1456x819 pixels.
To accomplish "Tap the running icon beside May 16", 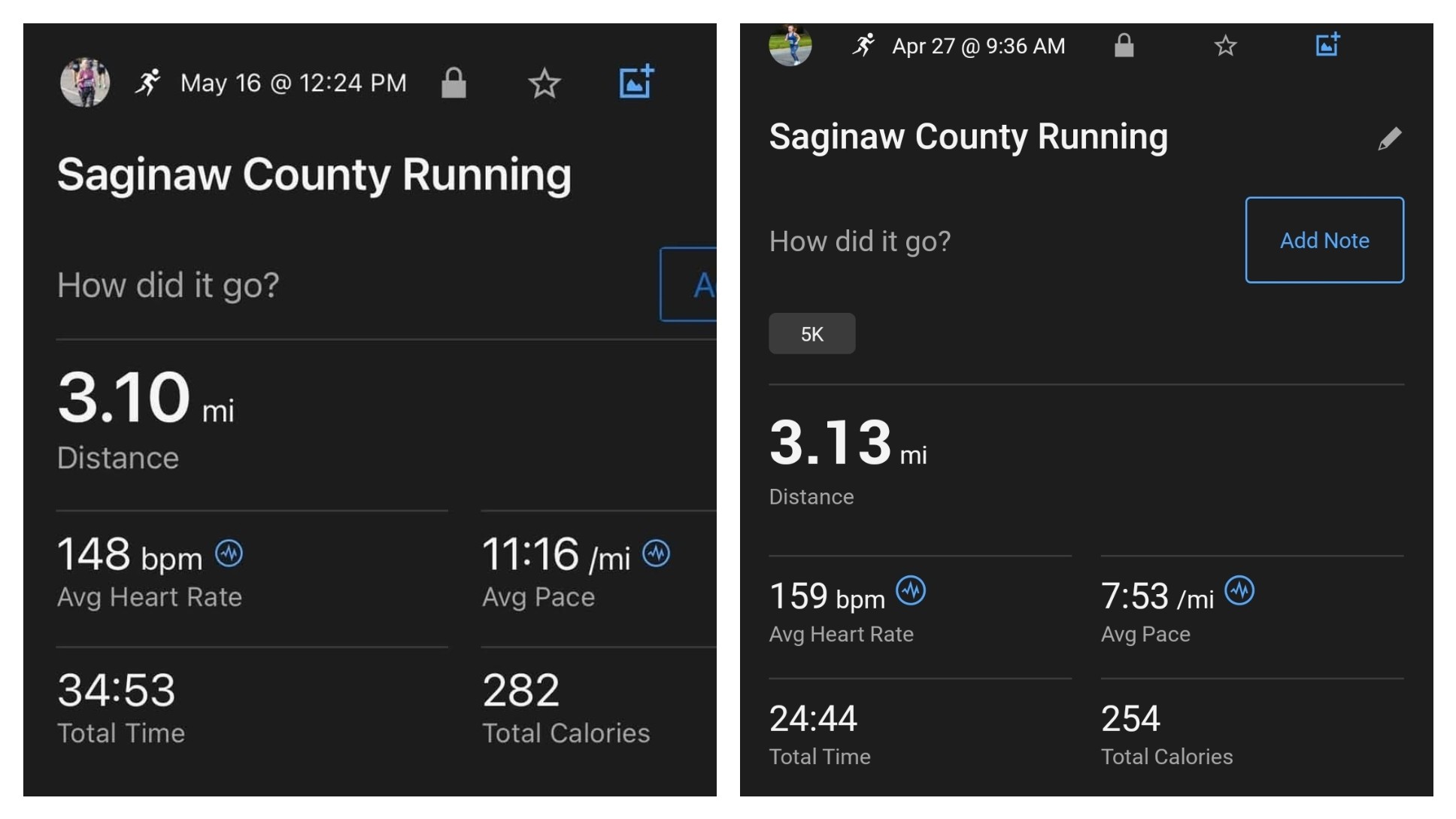I will (x=148, y=82).
